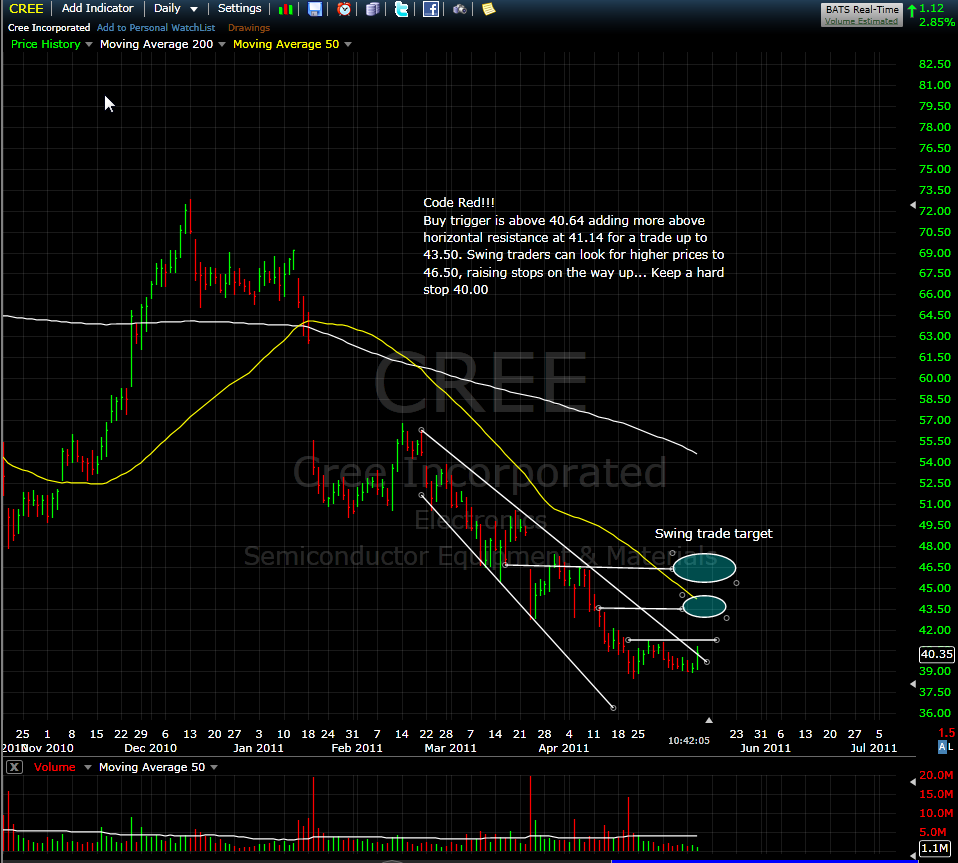Click the arrow left of the 1.1M volume value
This screenshot has height=863, width=958.
[x=913, y=854]
